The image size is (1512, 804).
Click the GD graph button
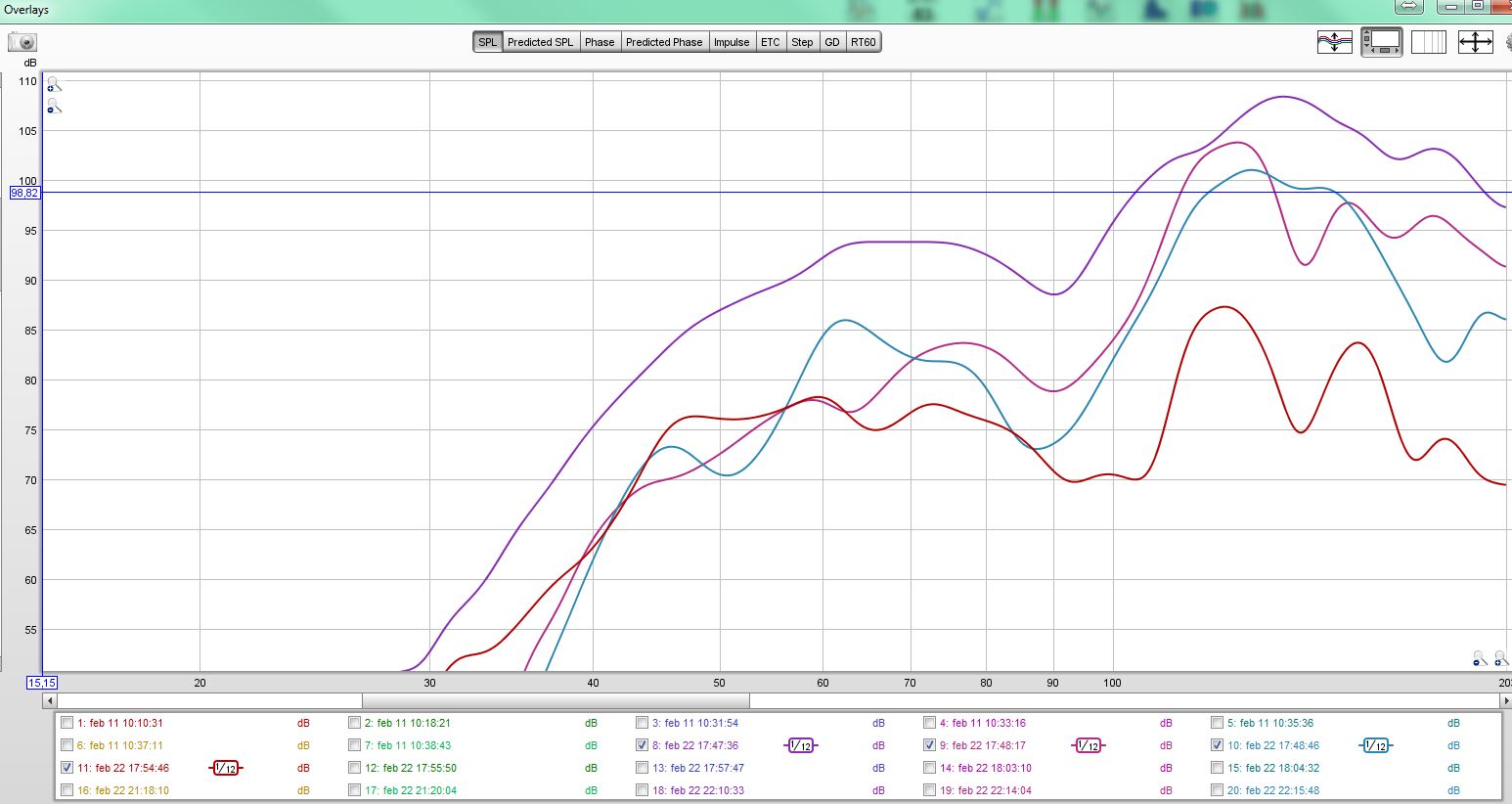pos(831,42)
